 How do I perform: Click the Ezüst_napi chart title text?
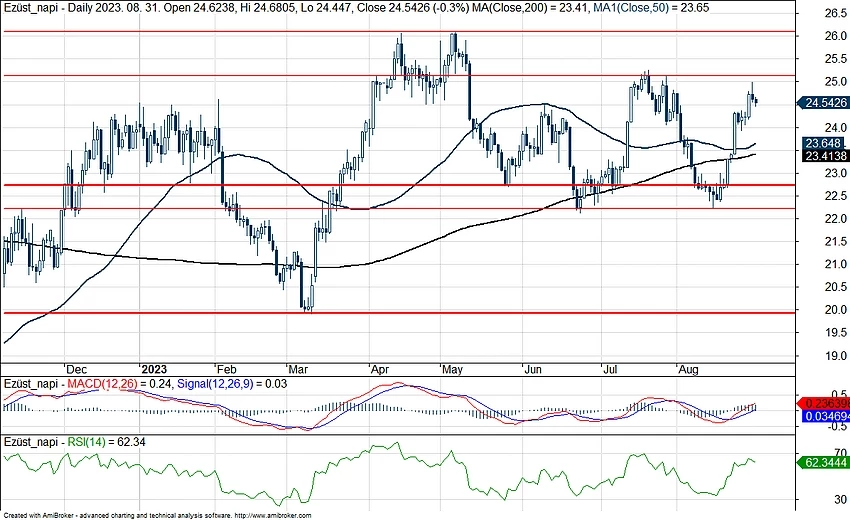[30, 8]
